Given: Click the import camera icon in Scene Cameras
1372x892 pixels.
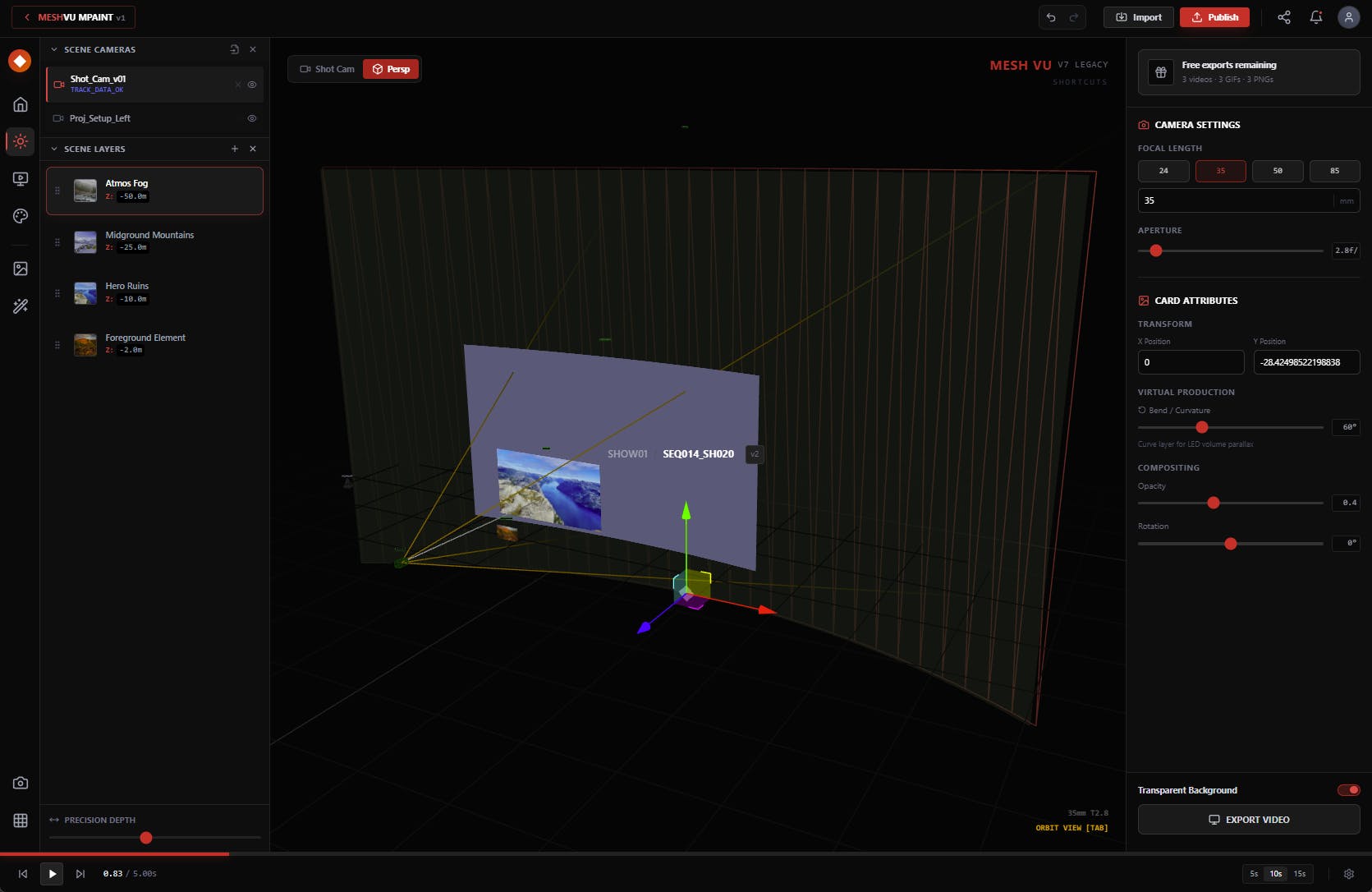Looking at the screenshot, I should coord(234,49).
